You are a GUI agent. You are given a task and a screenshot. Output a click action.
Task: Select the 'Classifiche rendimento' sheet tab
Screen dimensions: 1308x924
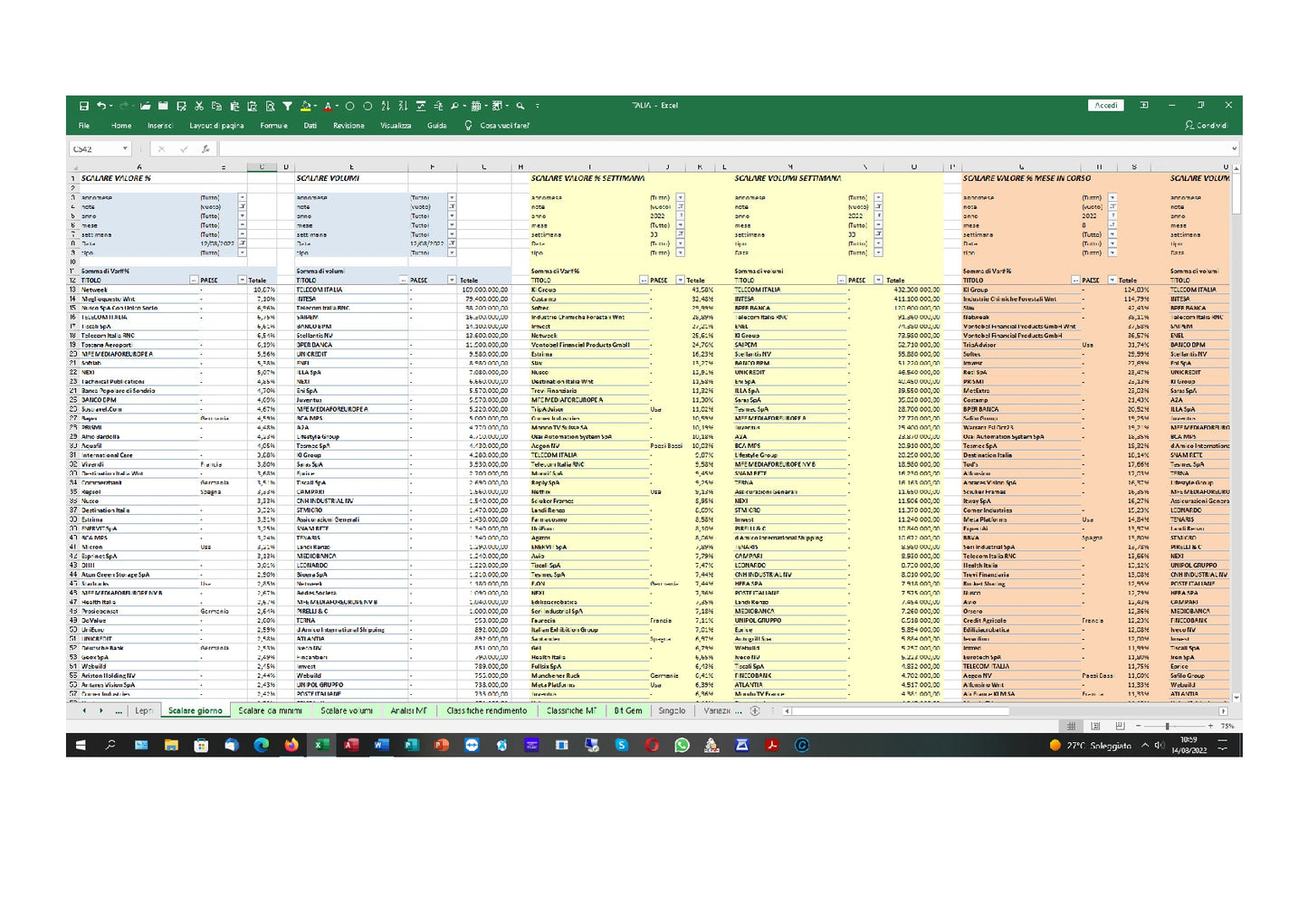(x=487, y=711)
